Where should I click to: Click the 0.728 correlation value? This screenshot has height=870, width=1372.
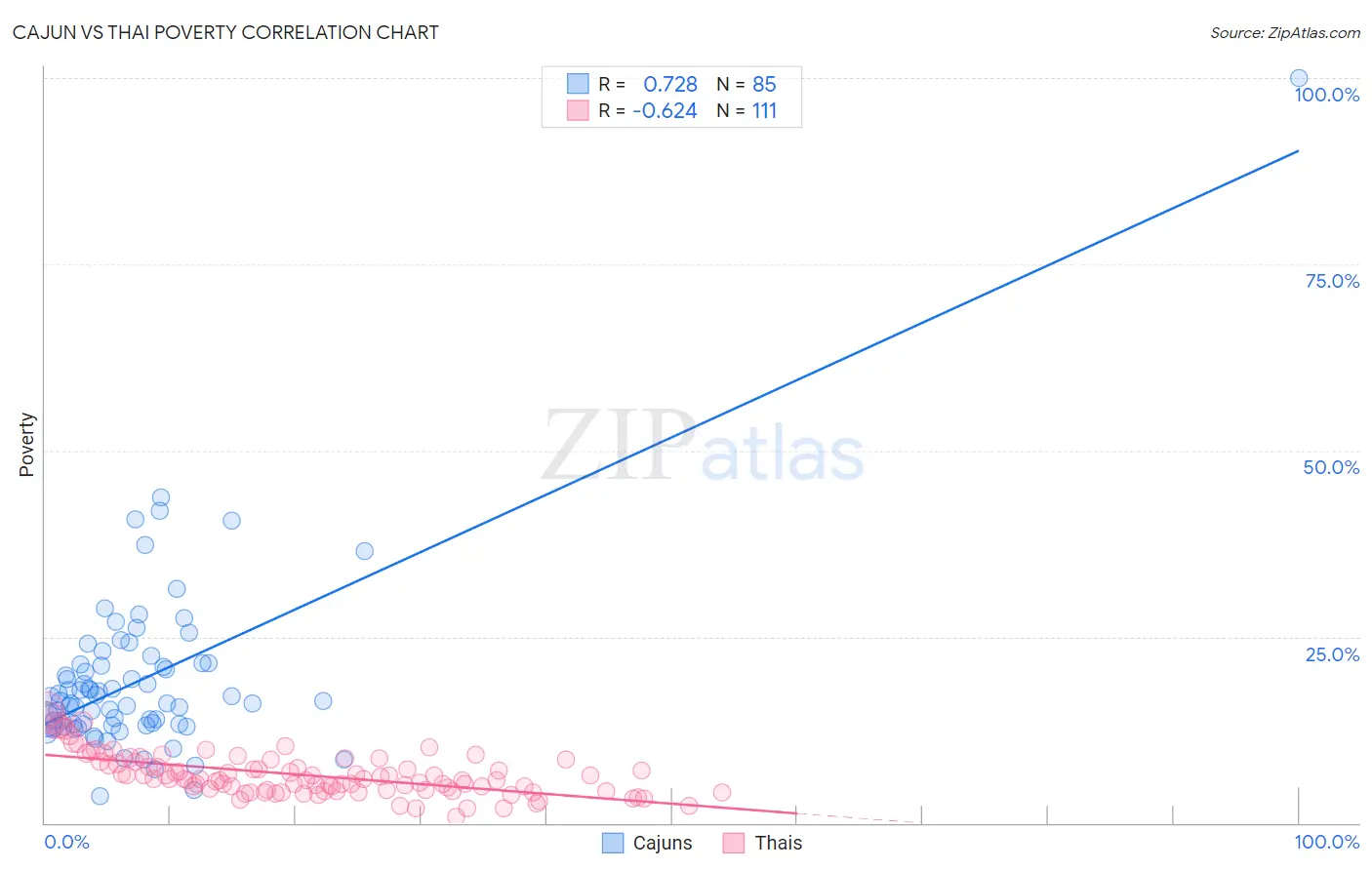click(x=670, y=84)
